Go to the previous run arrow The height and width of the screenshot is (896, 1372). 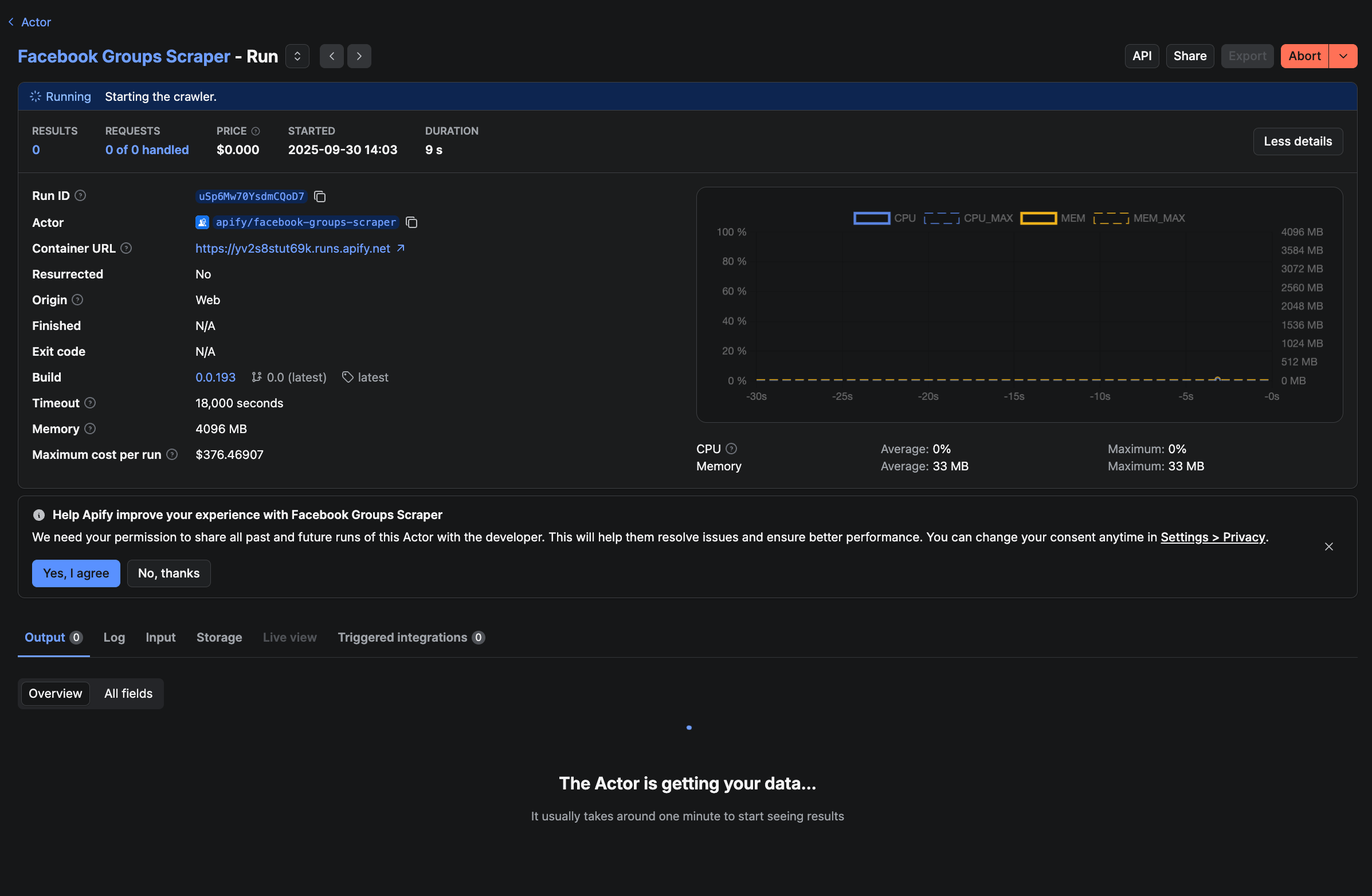tap(331, 57)
